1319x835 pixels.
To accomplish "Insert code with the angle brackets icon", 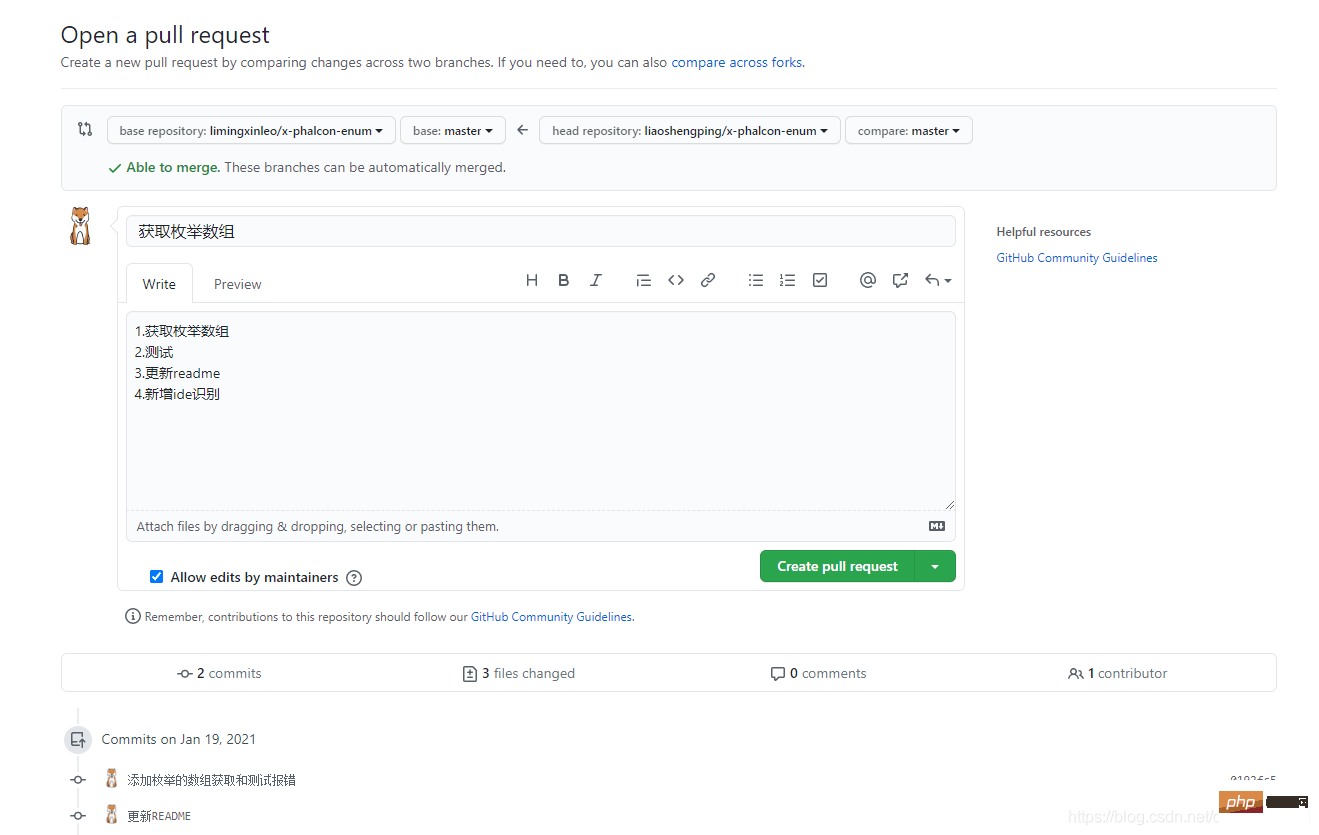I will (676, 281).
